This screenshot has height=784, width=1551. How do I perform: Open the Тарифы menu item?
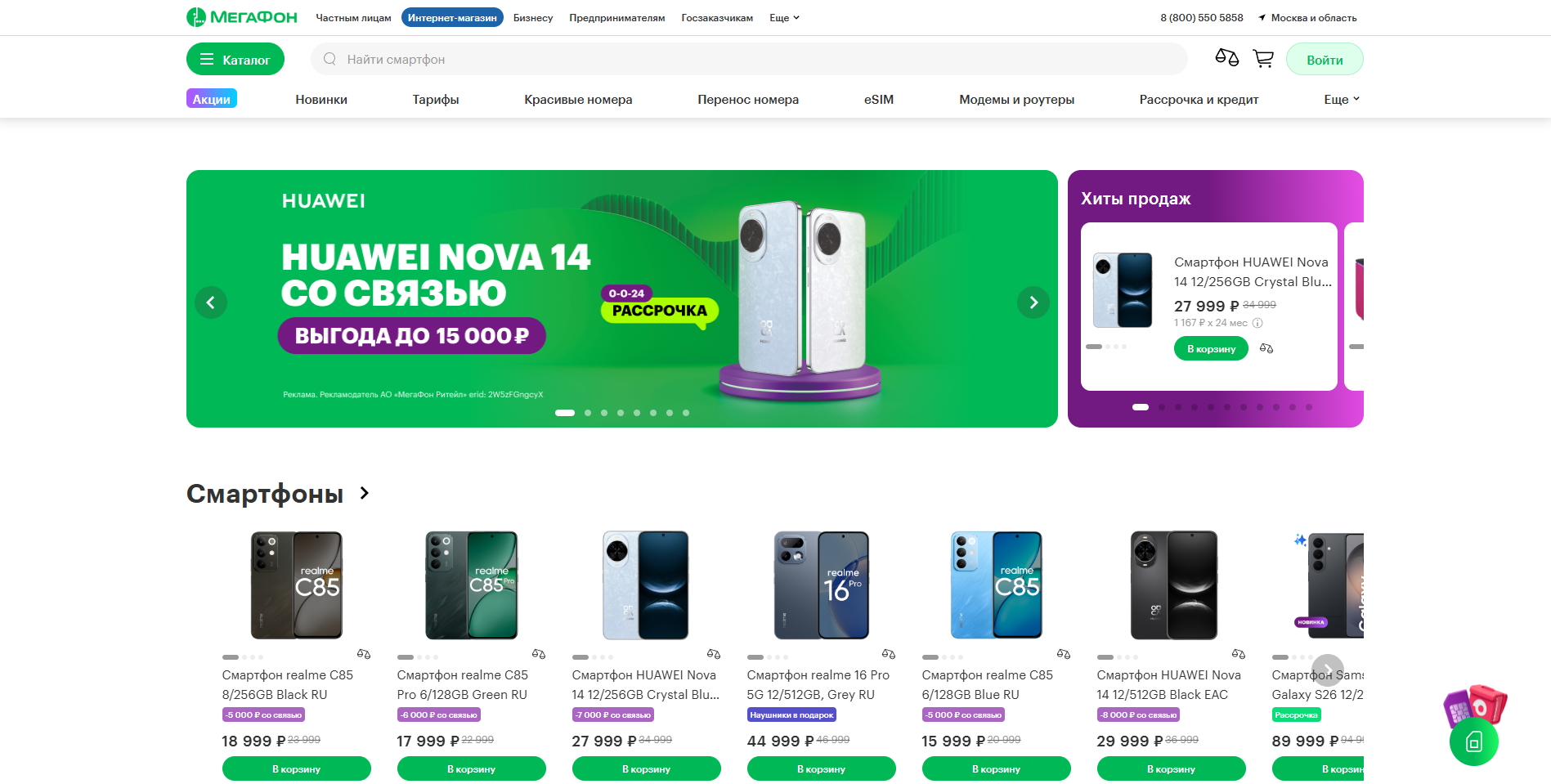436,100
